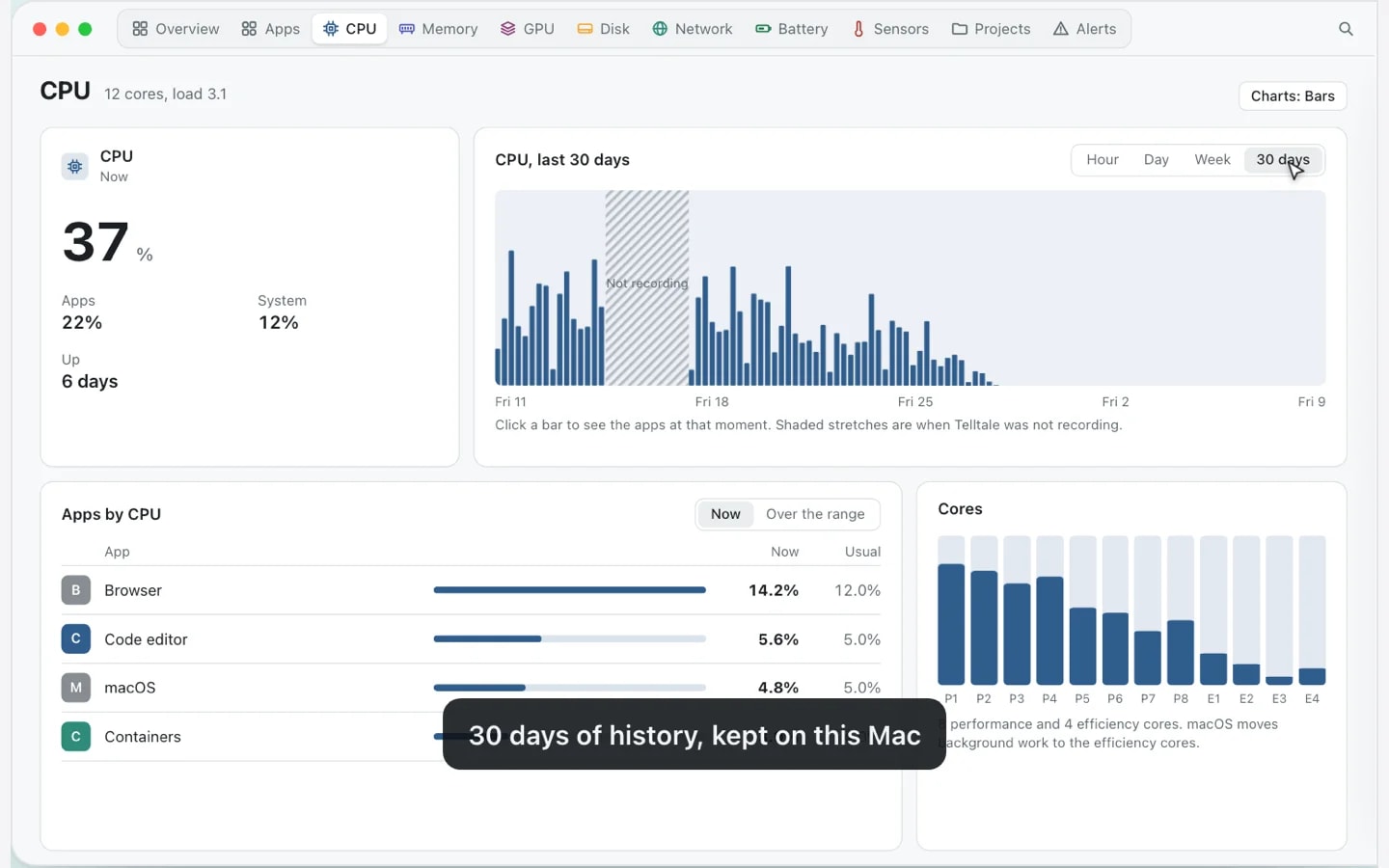Click the Code editor app name
1389x868 pixels.
tap(146, 639)
